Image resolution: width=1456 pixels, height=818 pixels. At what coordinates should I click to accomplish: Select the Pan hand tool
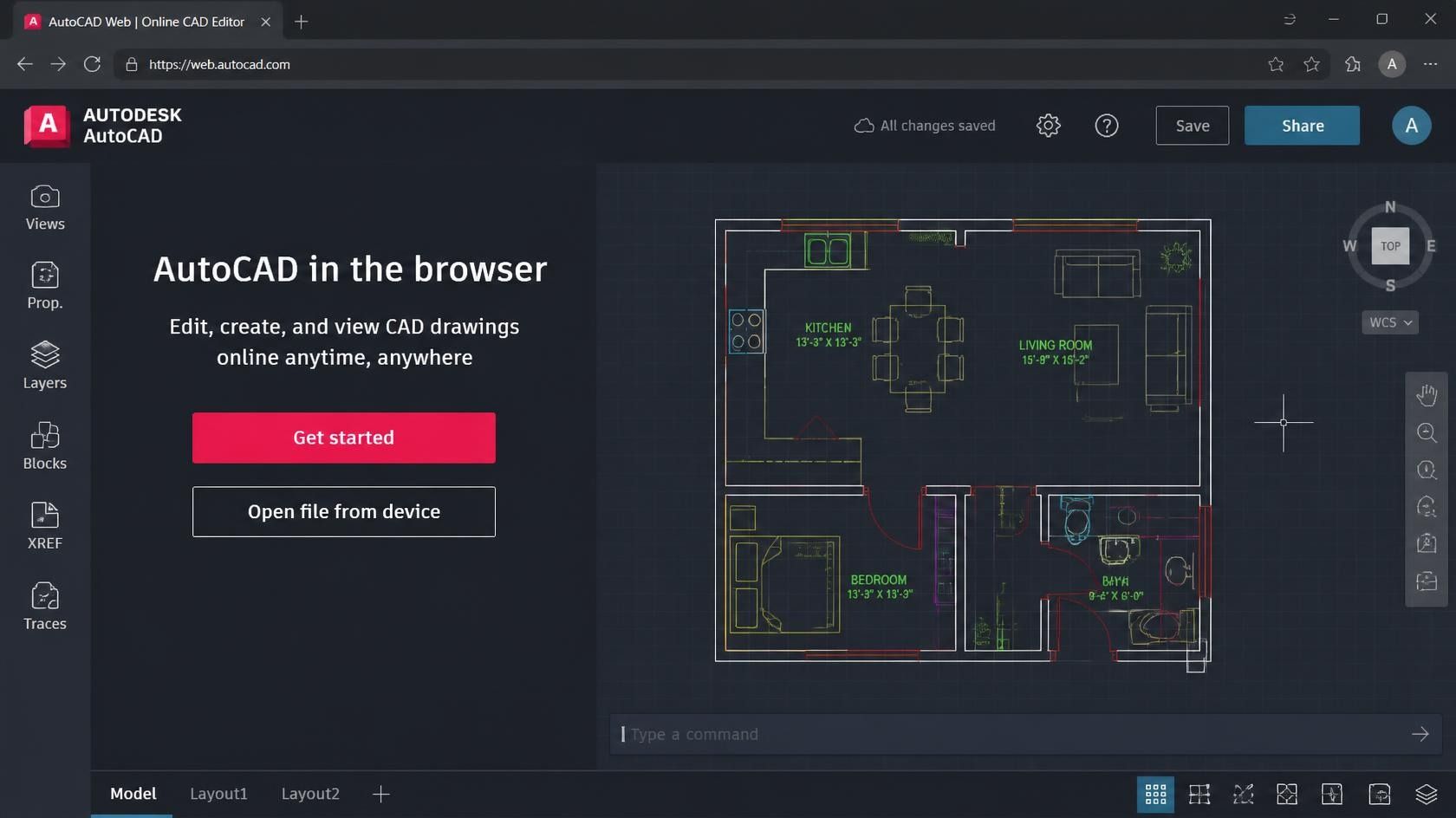point(1427,395)
